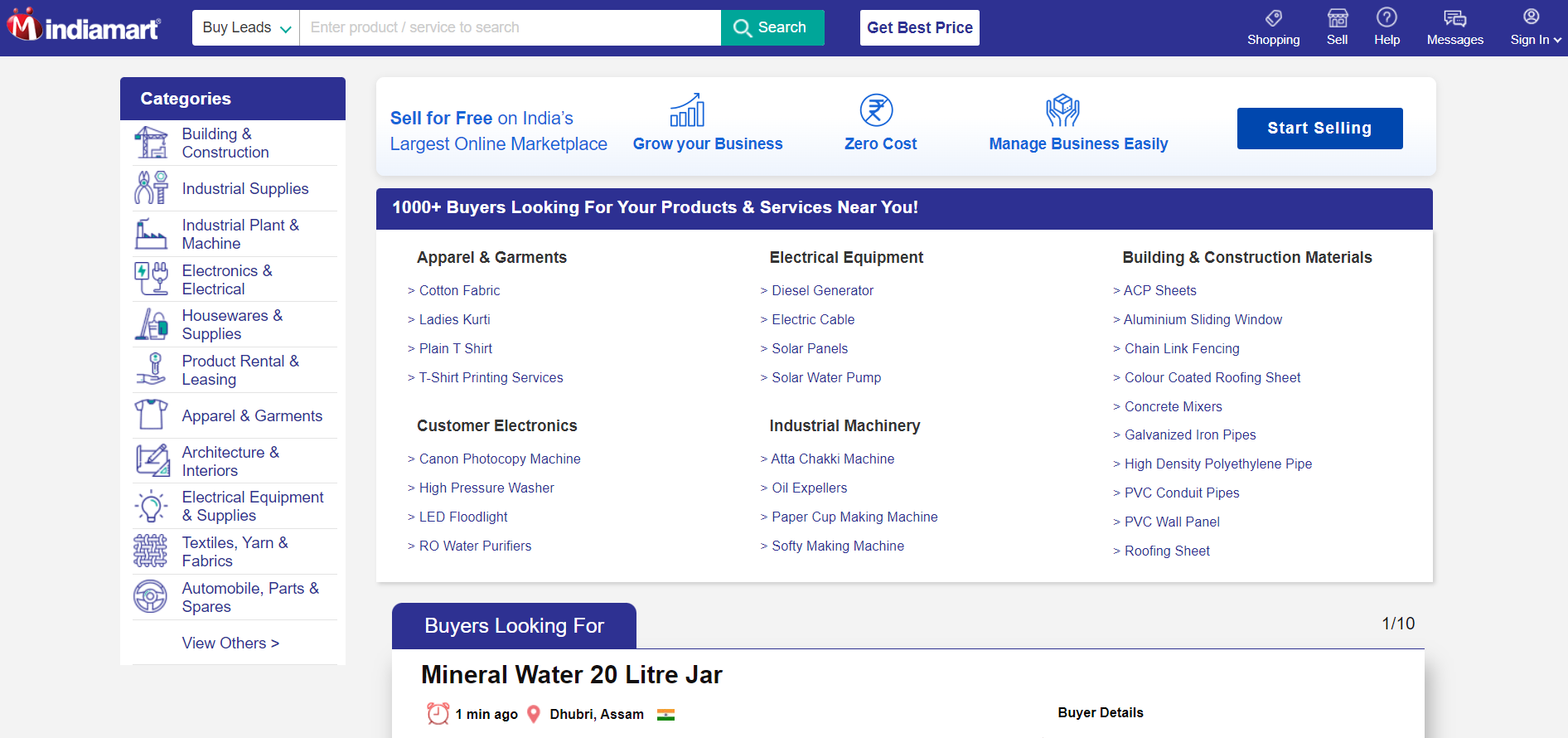Open the Roofing Sheet link
This screenshot has height=738, width=1568.
point(1167,551)
